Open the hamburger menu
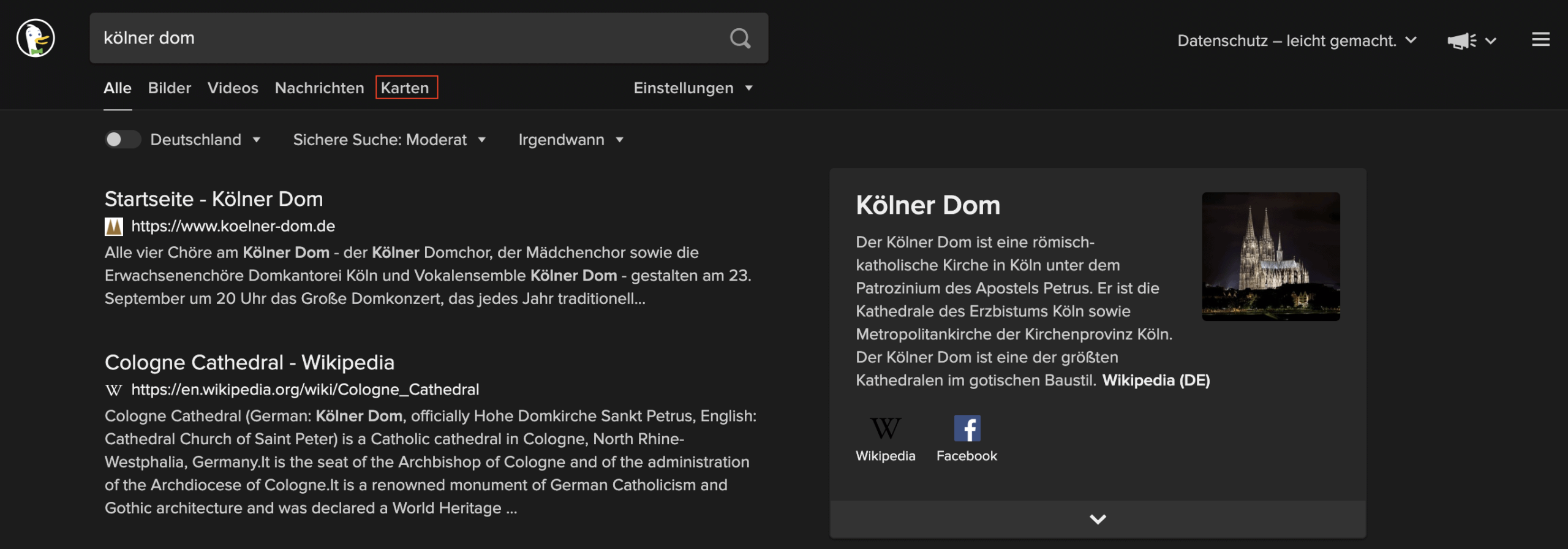Screen dimensions: 1568x549 1540,39
